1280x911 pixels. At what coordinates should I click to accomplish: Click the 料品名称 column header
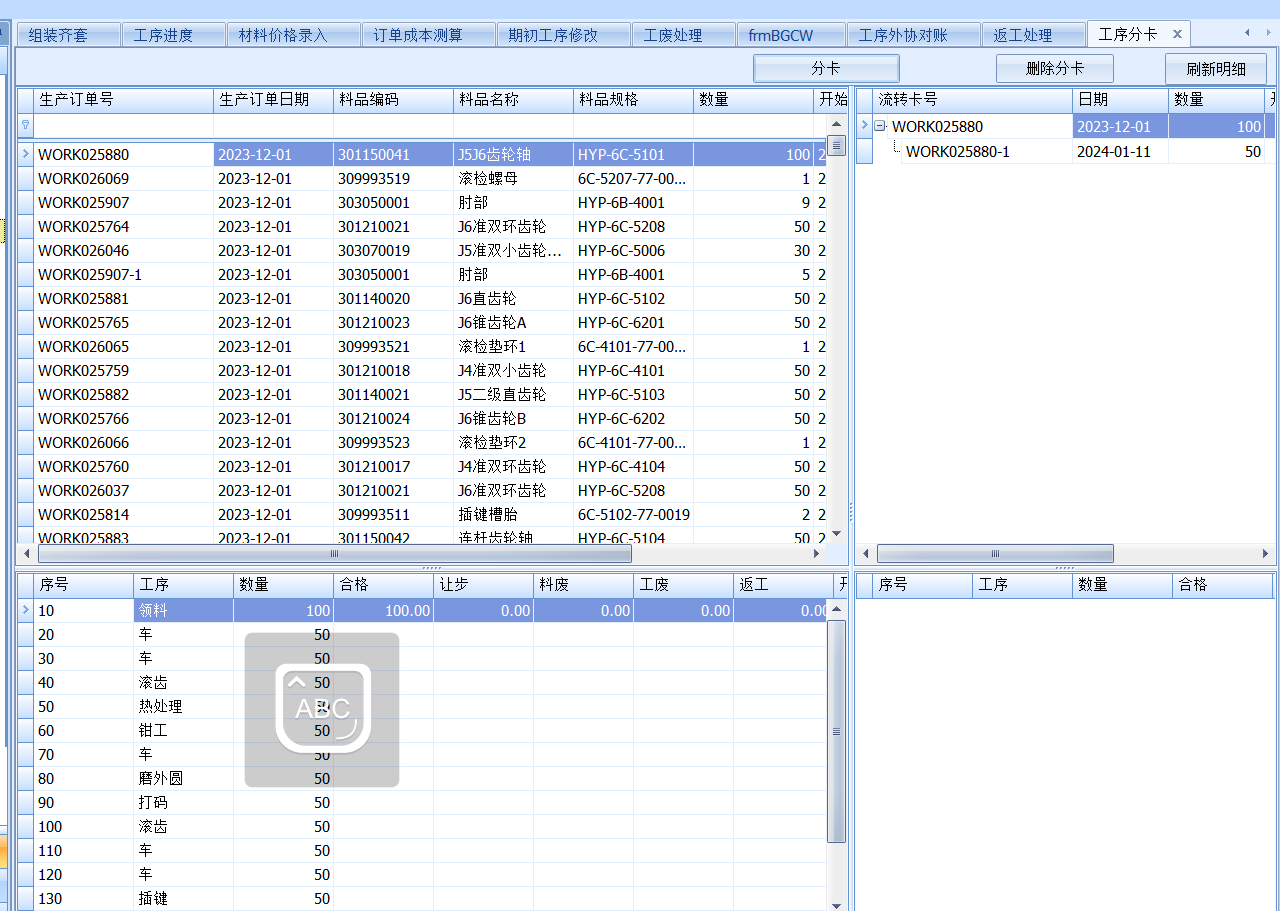point(513,100)
